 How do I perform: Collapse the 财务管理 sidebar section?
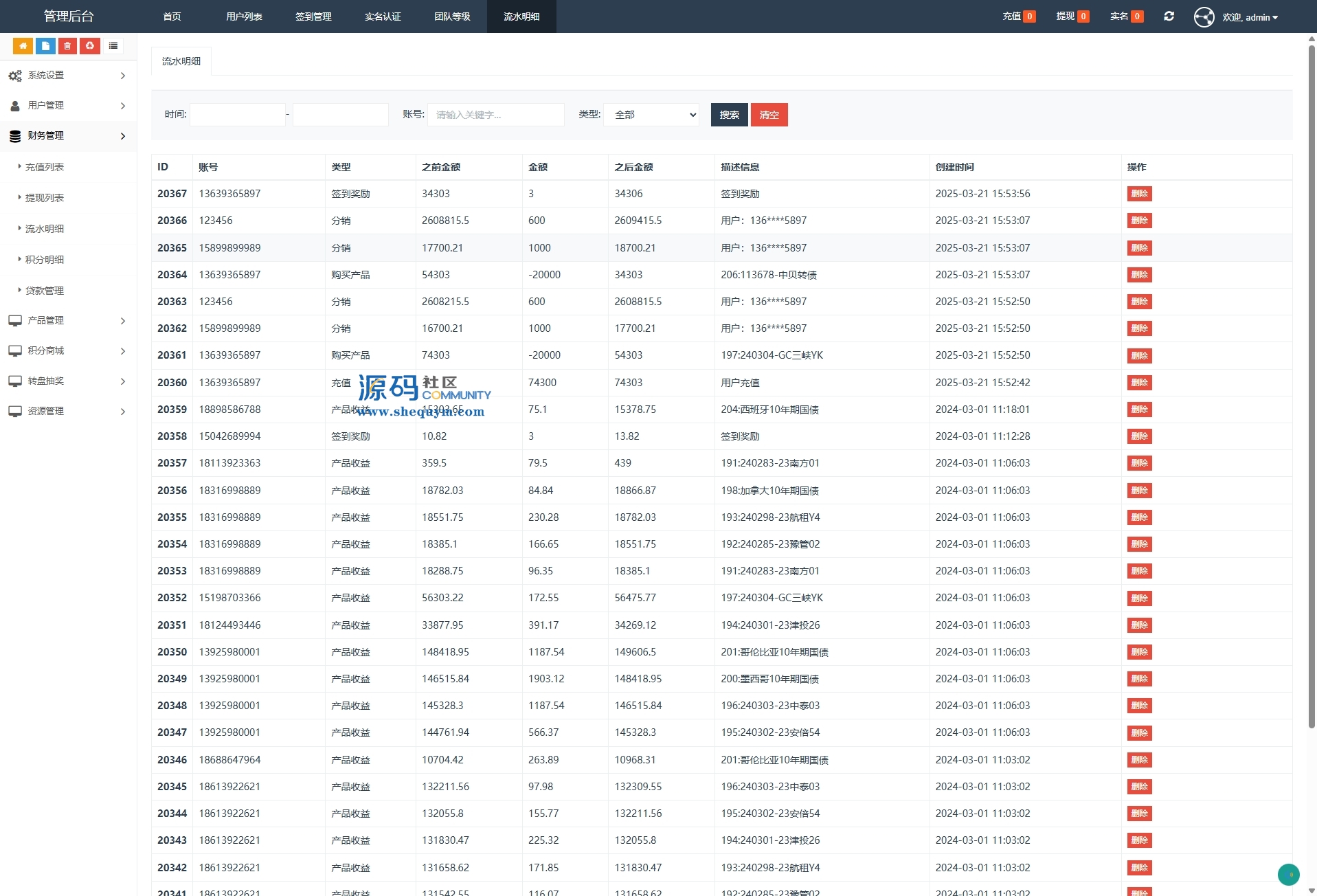[67, 136]
